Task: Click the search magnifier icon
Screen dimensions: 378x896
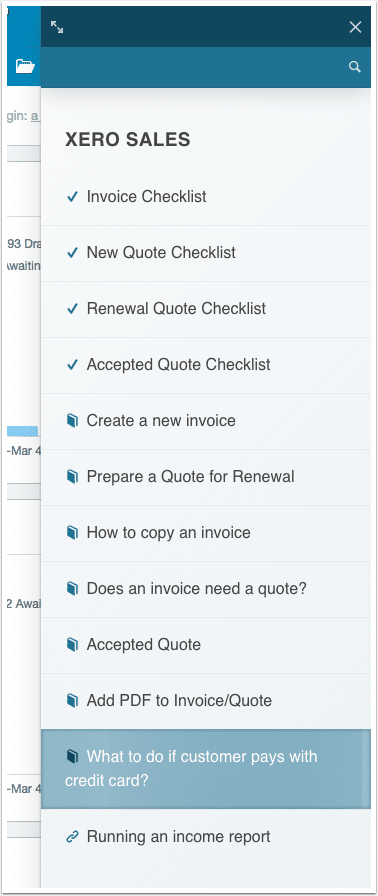Action: (x=355, y=67)
